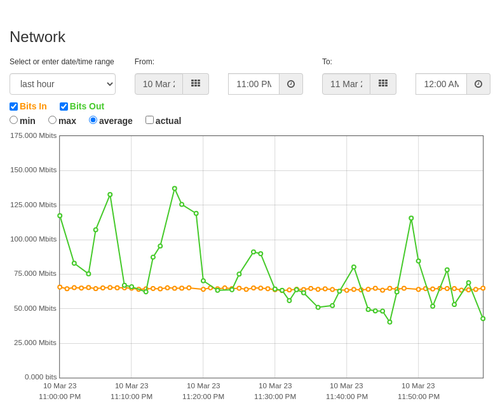Click the 'Bits In' orange label
This screenshot has height=403, width=500.
tap(33, 106)
